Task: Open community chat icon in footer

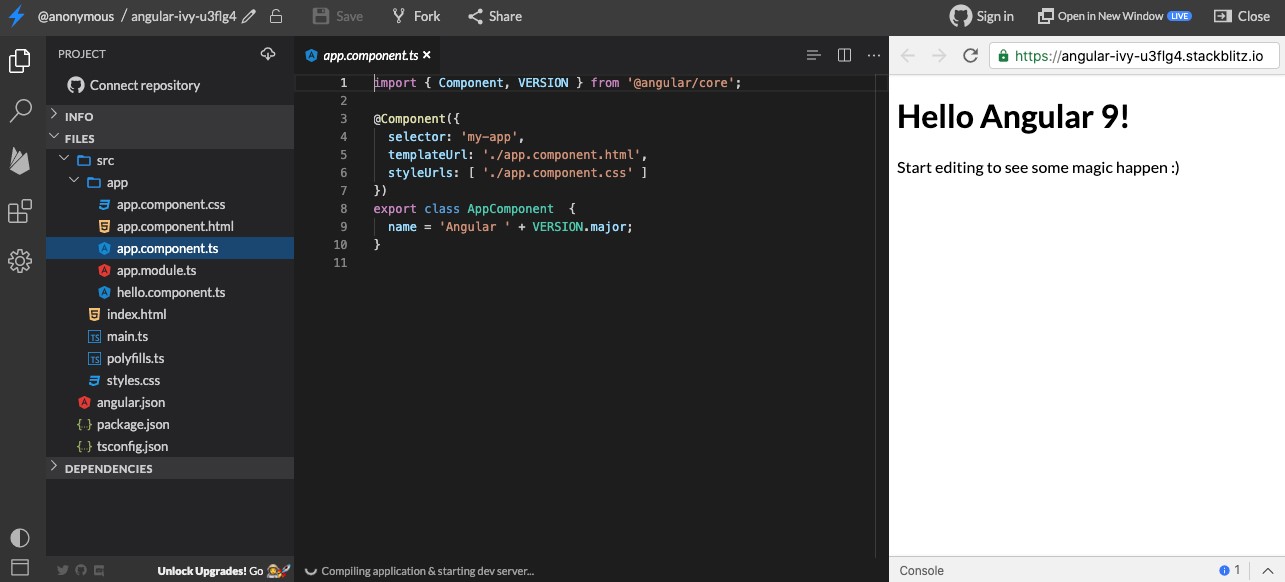Action: pos(98,571)
